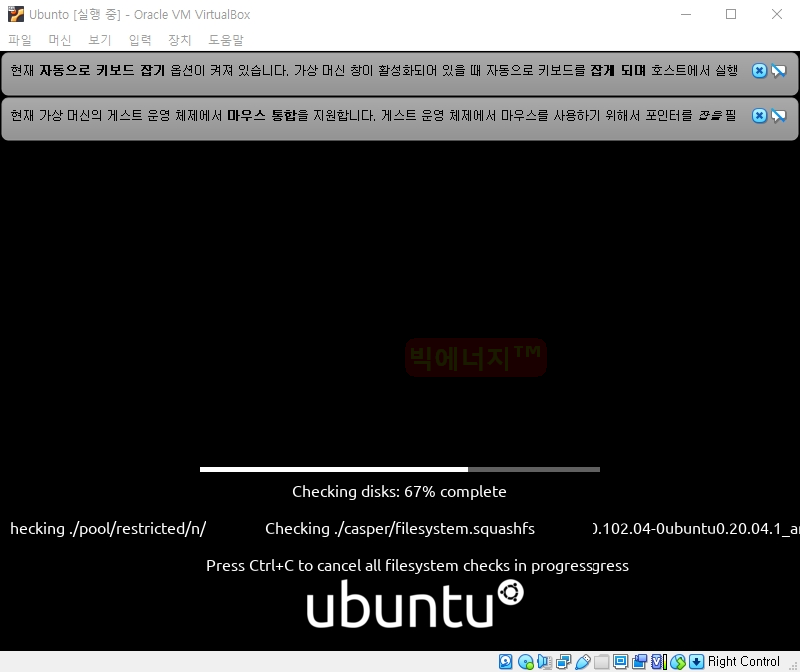Open the 도움말 menu
Screen dimensions: 800x672
pos(226,40)
